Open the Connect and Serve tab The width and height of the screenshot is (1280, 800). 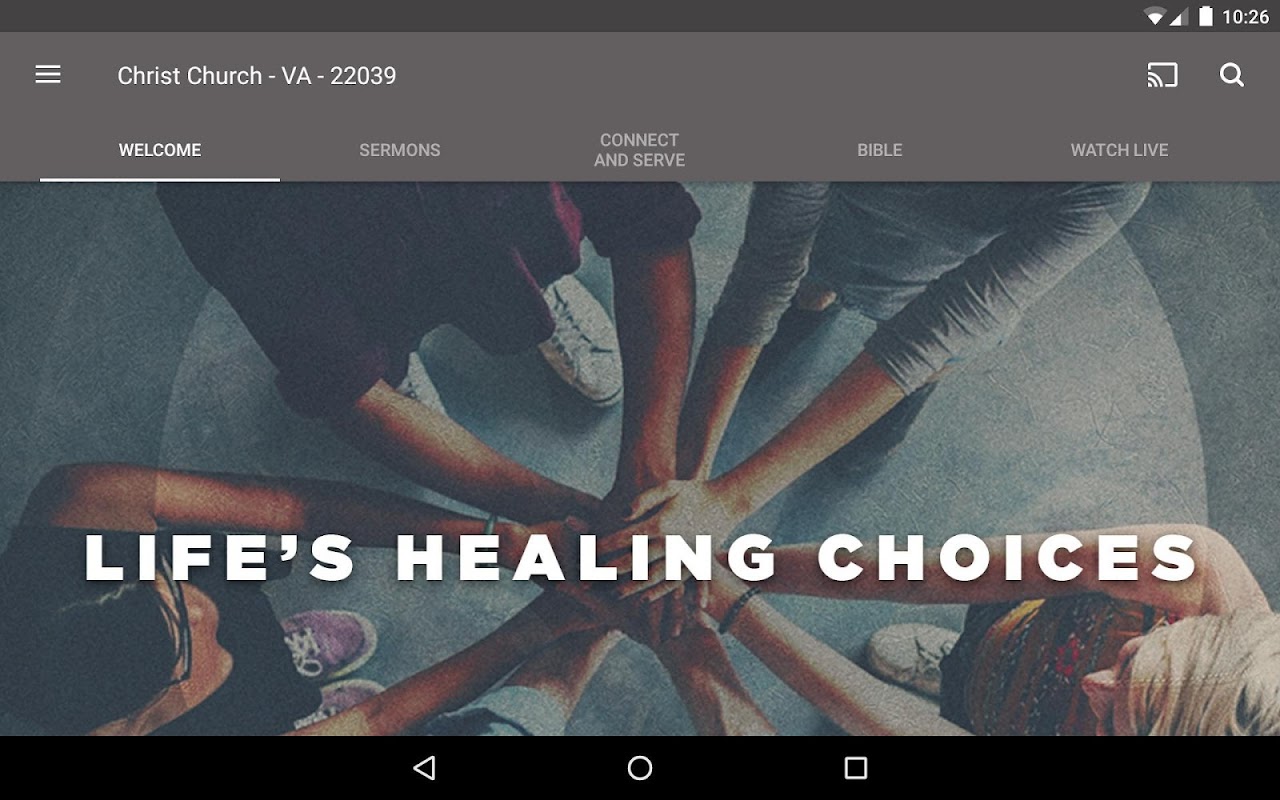640,150
